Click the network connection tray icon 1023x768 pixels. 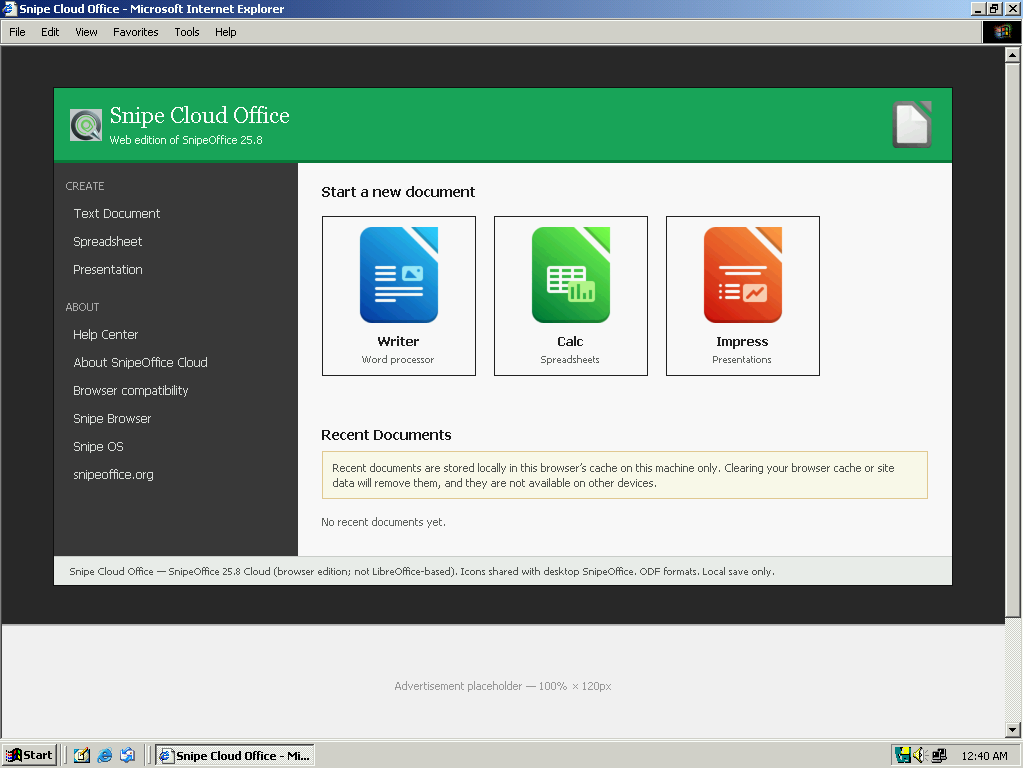click(x=939, y=755)
